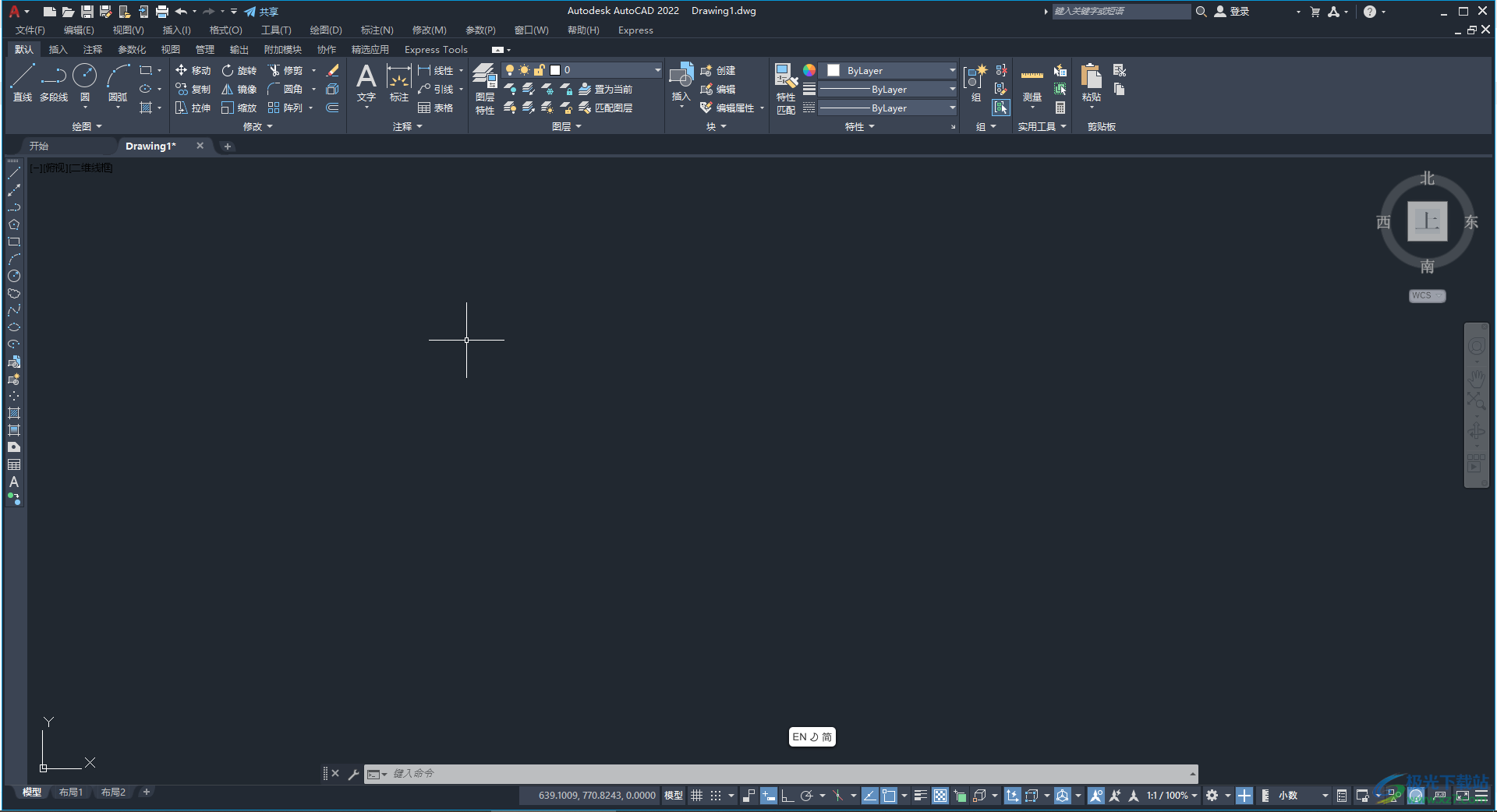This screenshot has width=1497, height=812.
Task: Click the Erase tool icon
Action: 332,70
